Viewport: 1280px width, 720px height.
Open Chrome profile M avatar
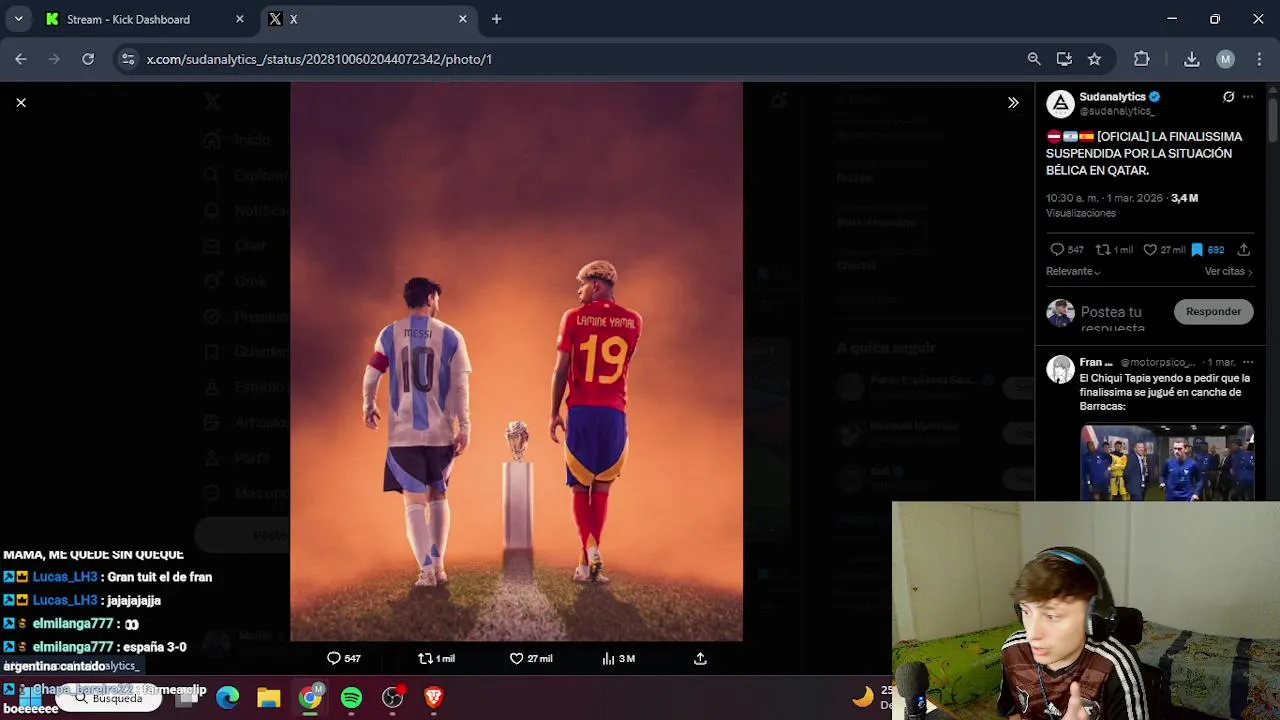(1225, 59)
